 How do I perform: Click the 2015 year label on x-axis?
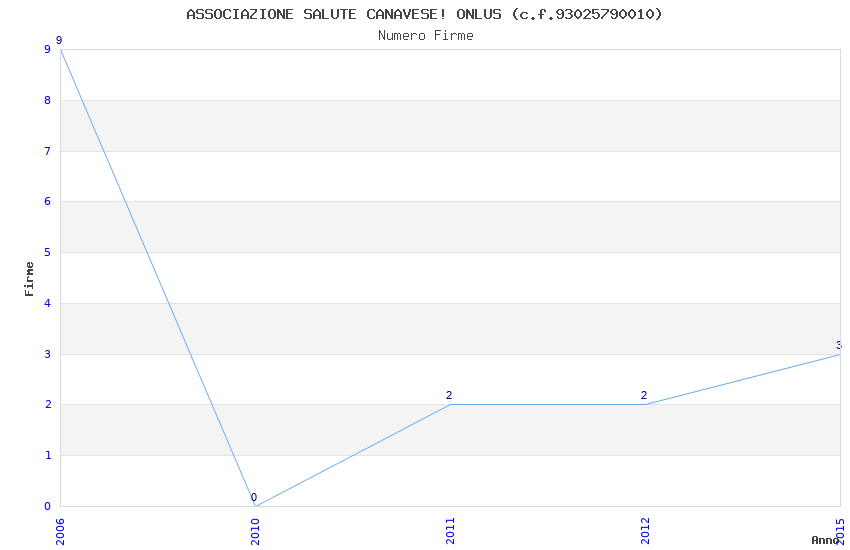click(x=840, y=532)
